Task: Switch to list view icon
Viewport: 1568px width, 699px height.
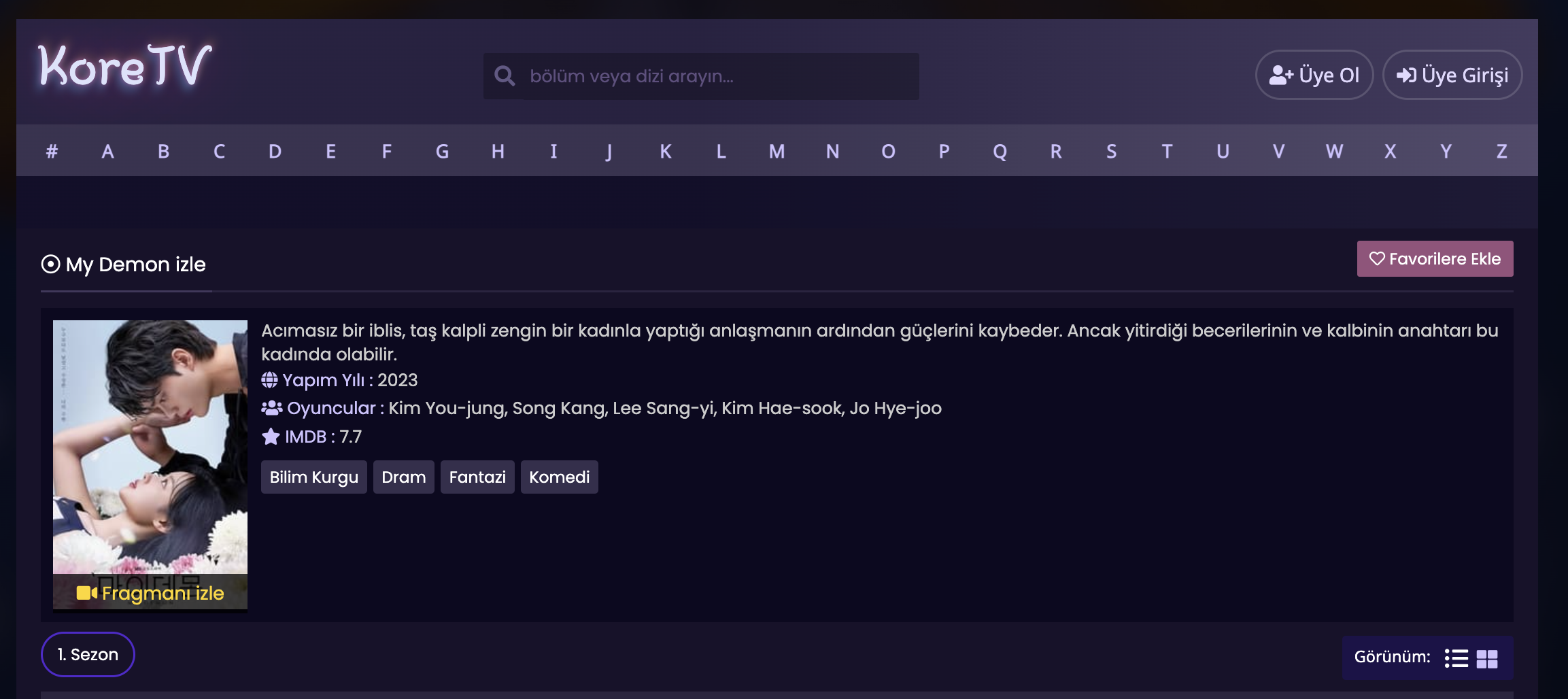Action: coord(1456,658)
